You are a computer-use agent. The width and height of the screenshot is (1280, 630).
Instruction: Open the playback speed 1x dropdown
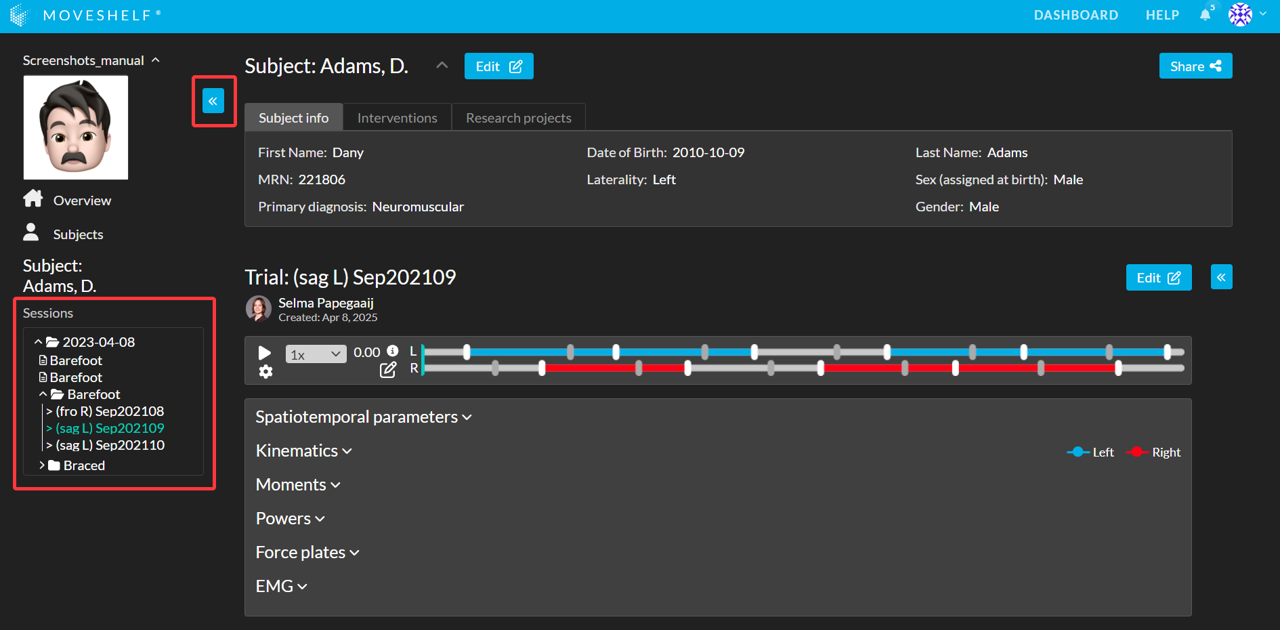click(x=315, y=354)
